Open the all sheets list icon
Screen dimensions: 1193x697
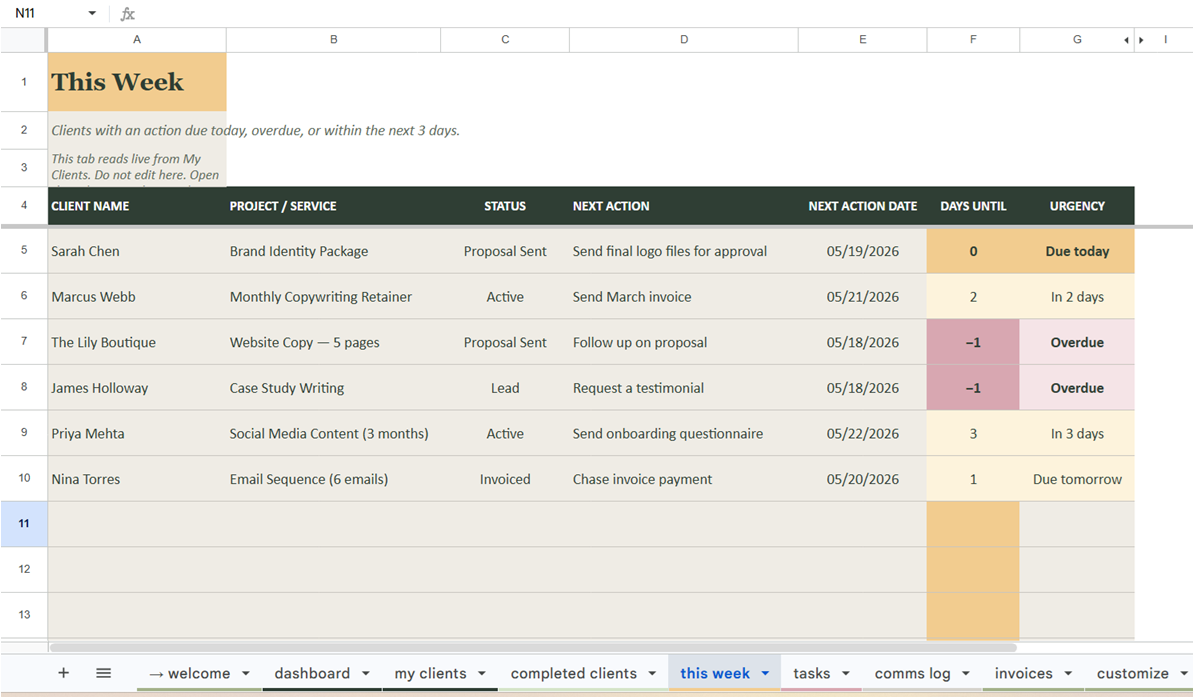pos(103,673)
